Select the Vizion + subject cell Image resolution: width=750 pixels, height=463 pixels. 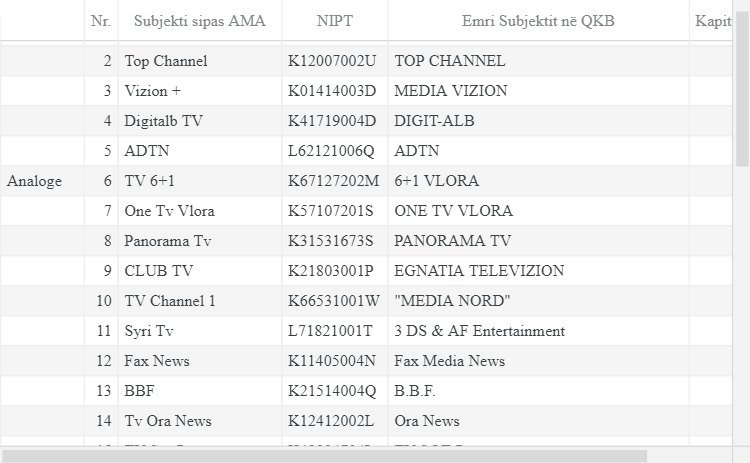(x=153, y=91)
